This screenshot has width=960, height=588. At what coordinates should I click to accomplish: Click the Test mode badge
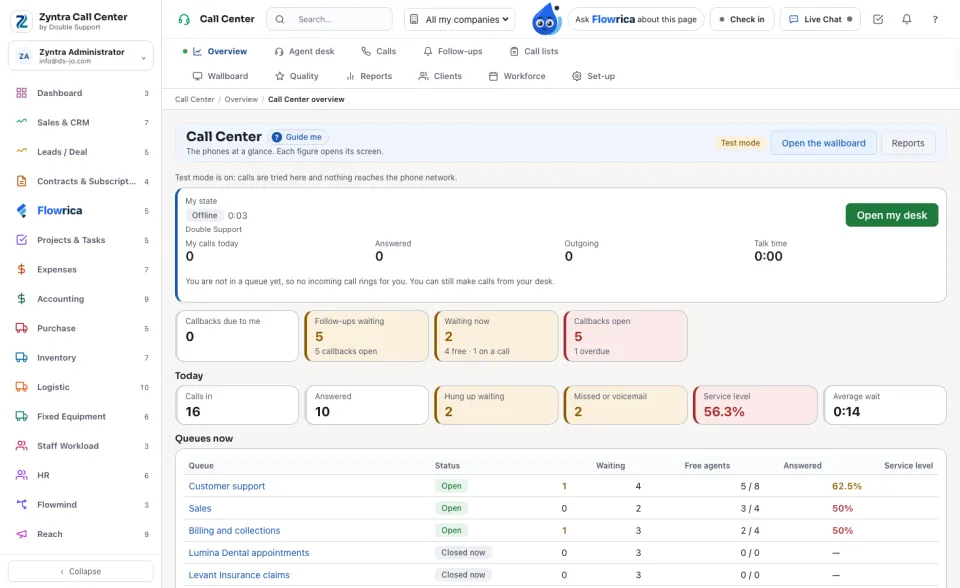point(740,143)
